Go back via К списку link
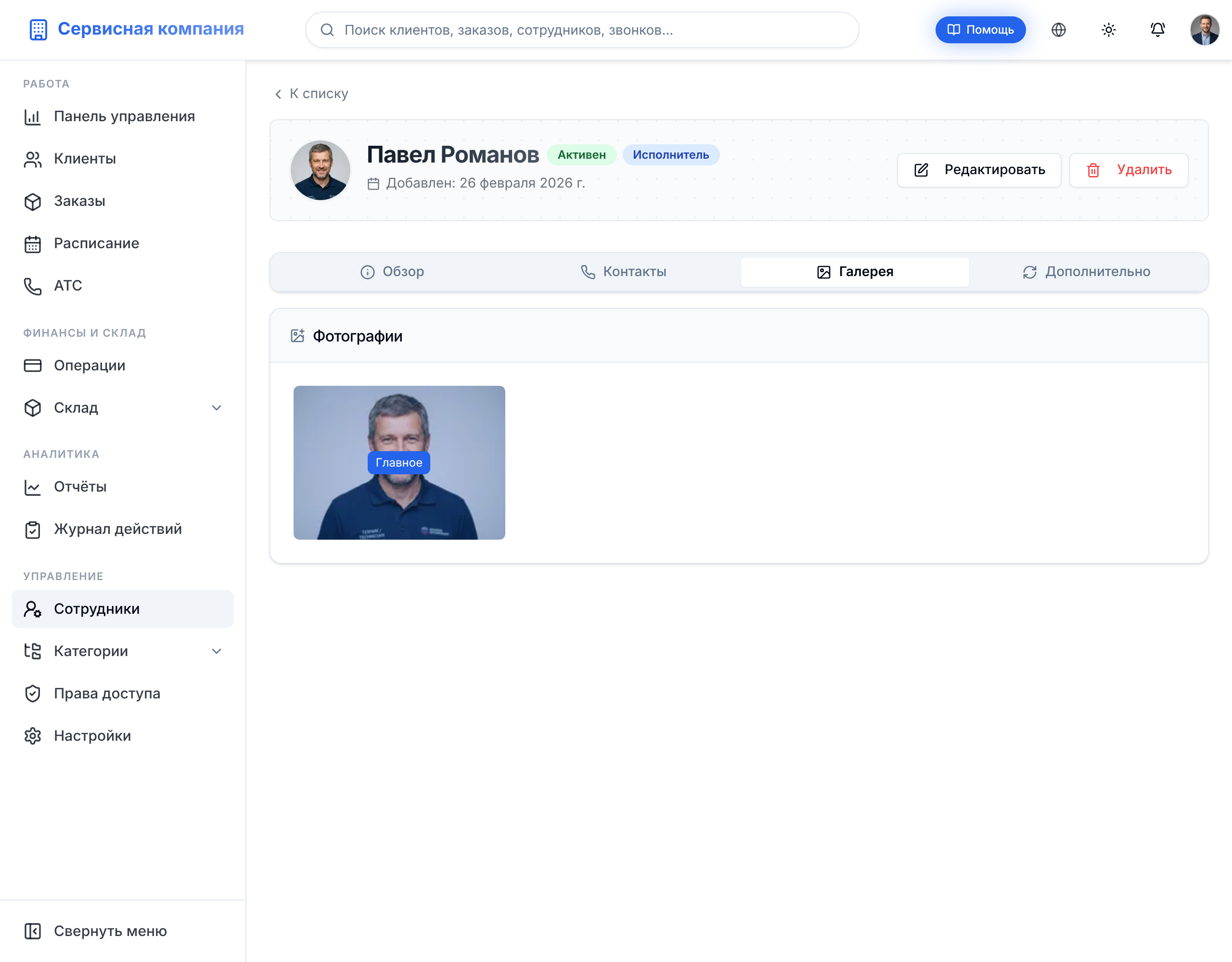Image resolution: width=1232 pixels, height=962 pixels. (311, 94)
